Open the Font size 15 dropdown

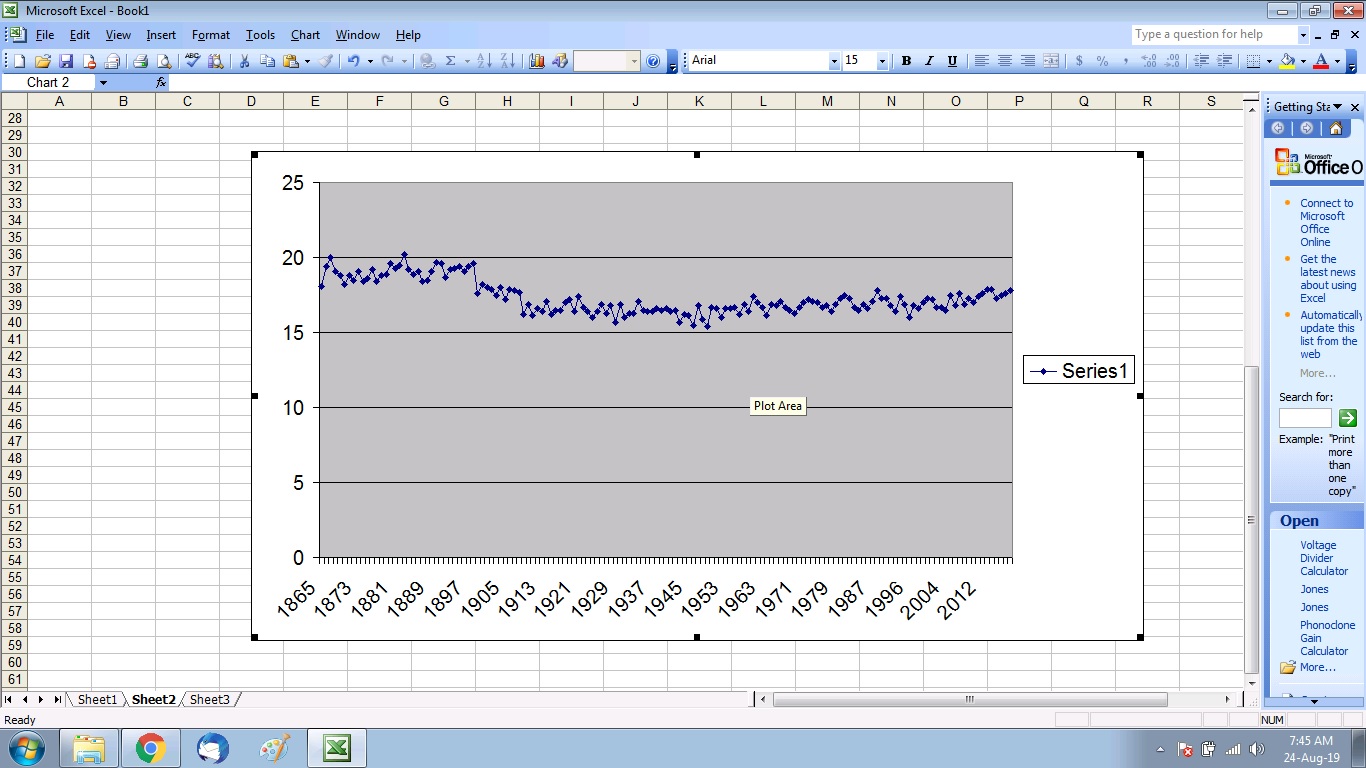882,61
